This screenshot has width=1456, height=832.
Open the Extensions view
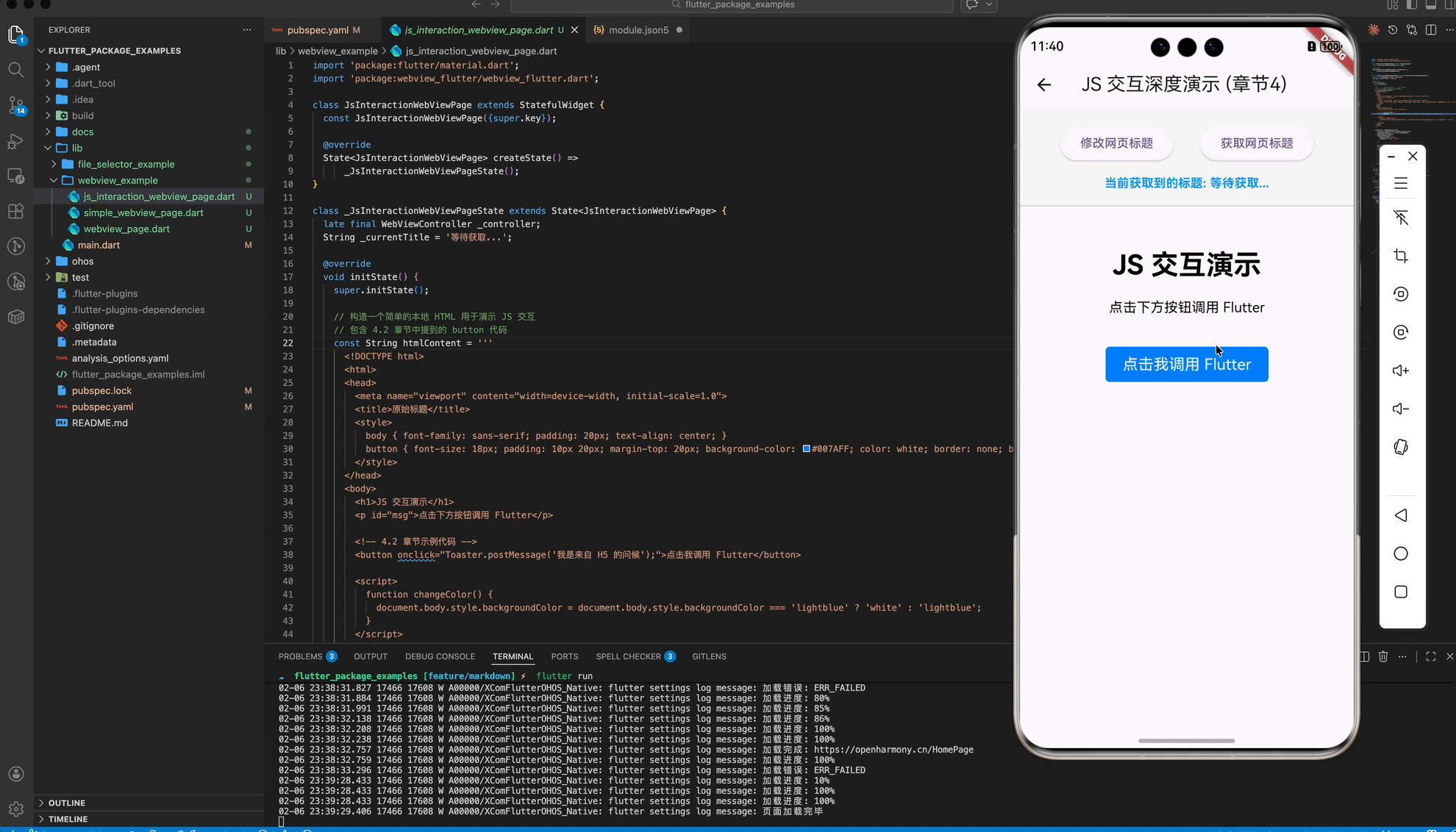pos(16,212)
